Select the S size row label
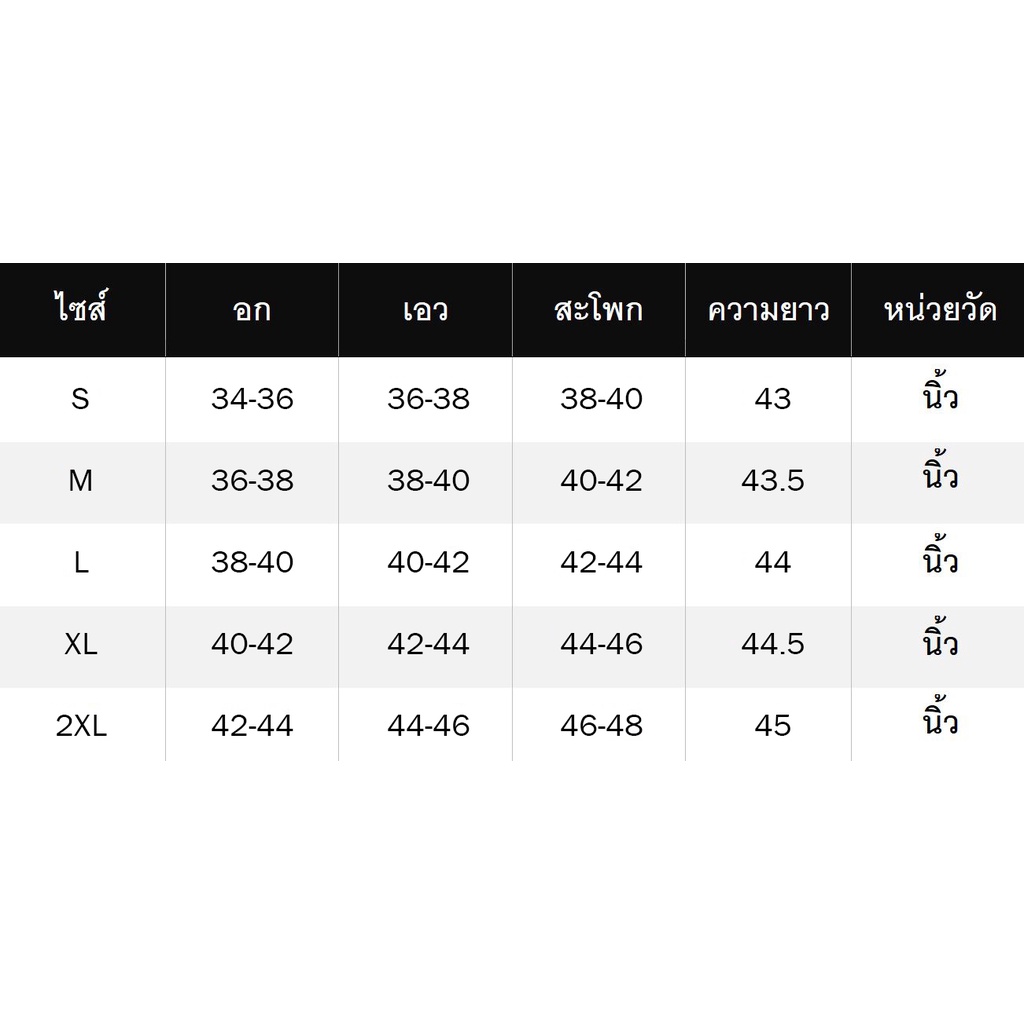Viewport: 1024px width, 1024px height. point(80,399)
